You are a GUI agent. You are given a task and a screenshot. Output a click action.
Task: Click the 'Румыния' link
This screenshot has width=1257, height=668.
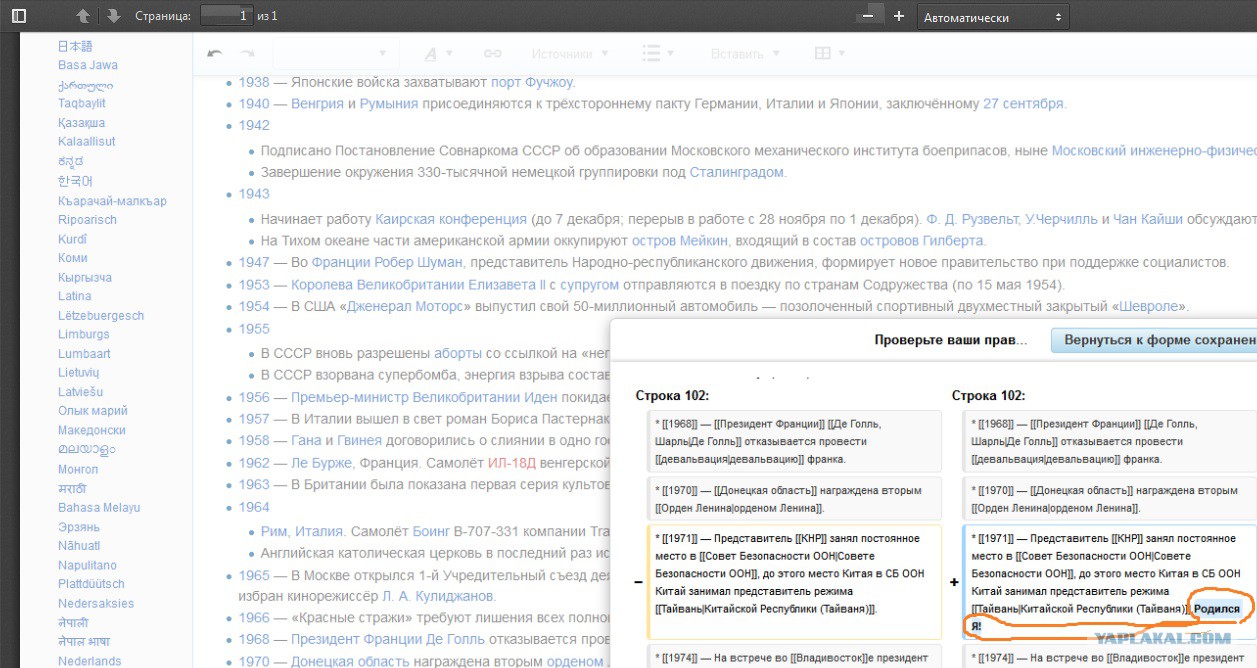[x=389, y=103]
